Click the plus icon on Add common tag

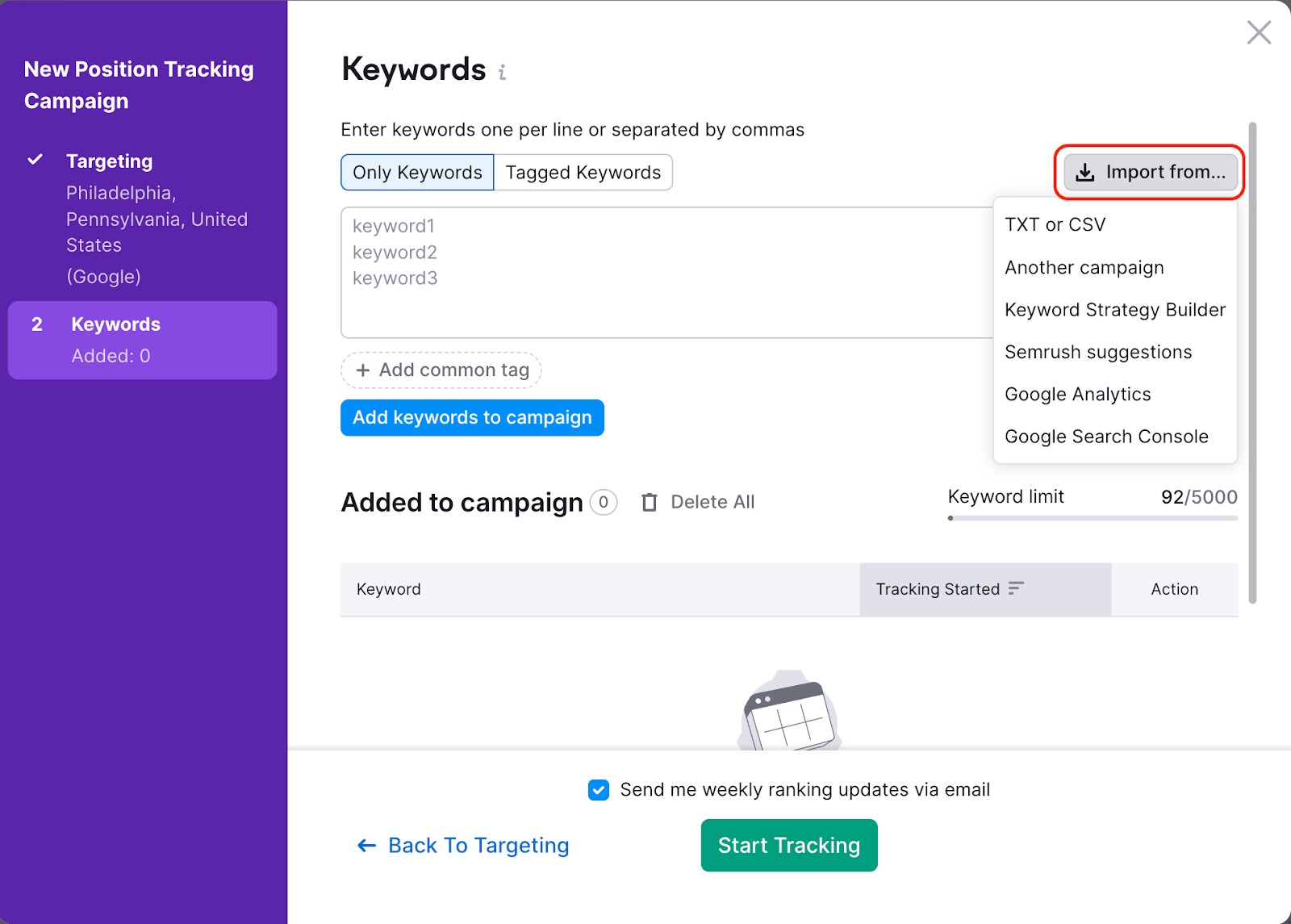tap(363, 370)
